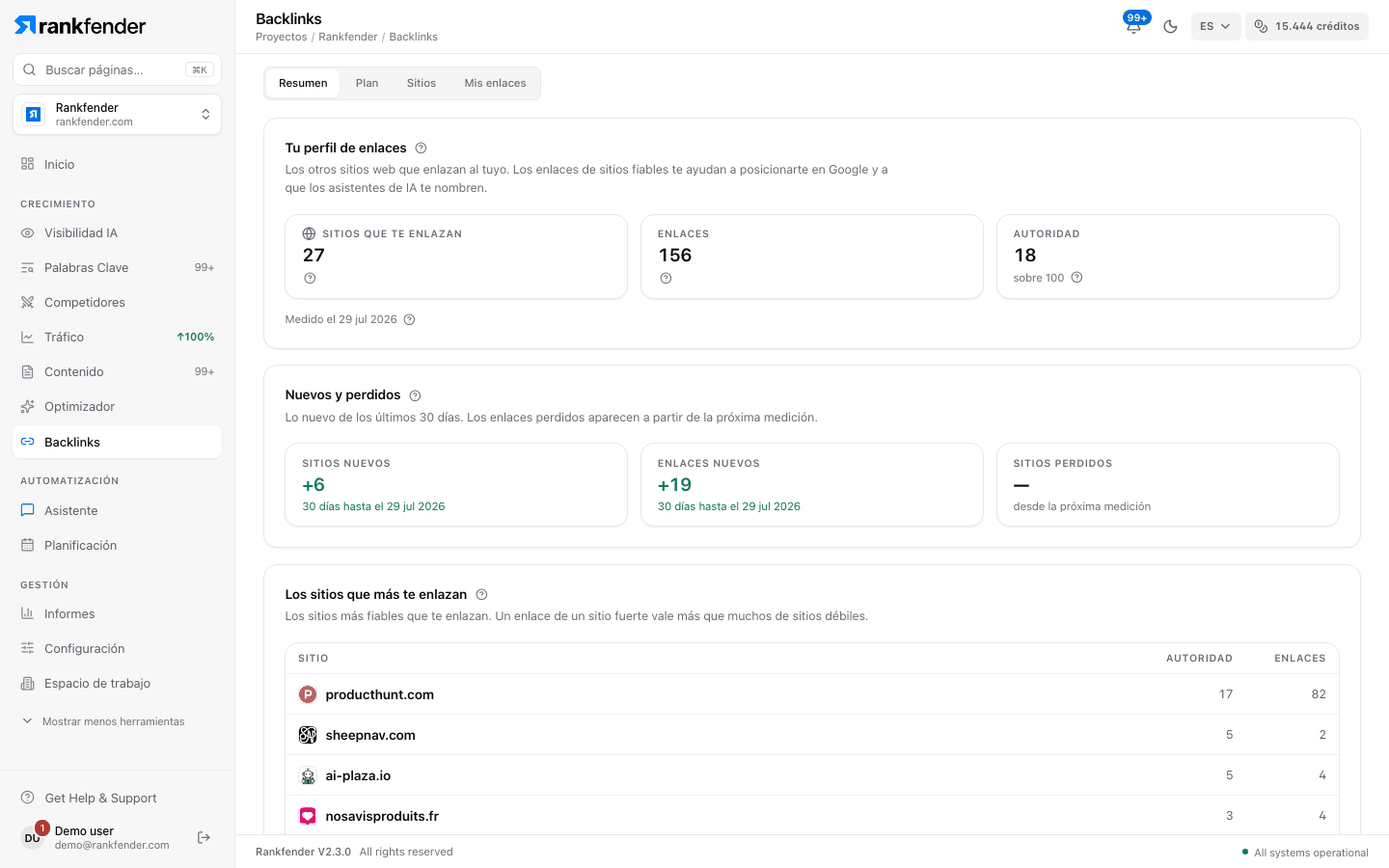Click the Configuración sliders icon

[28, 648]
